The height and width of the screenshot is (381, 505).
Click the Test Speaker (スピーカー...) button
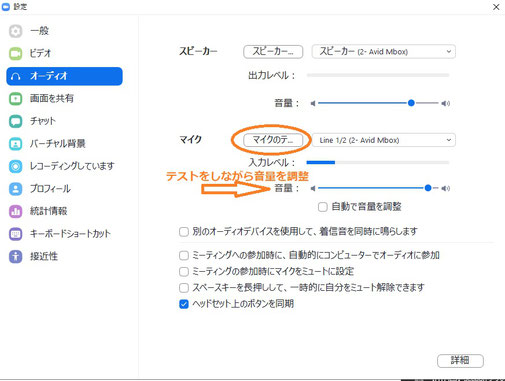273,52
